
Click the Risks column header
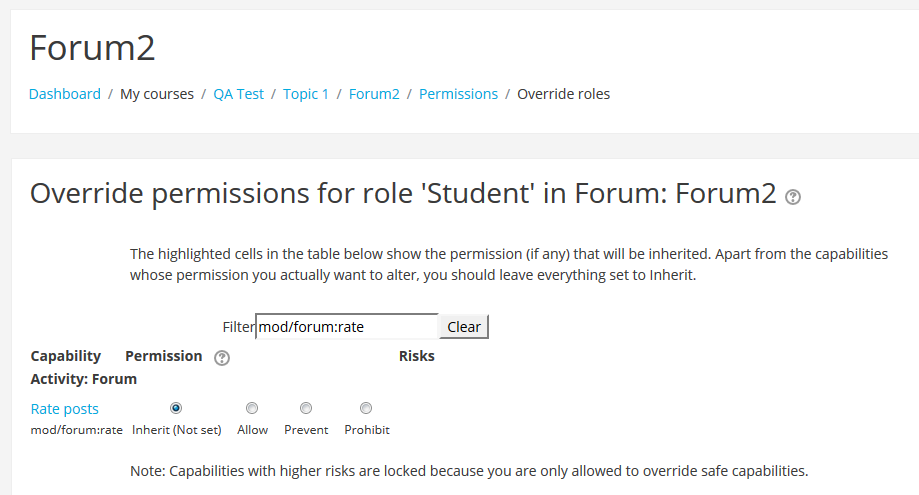tap(417, 356)
